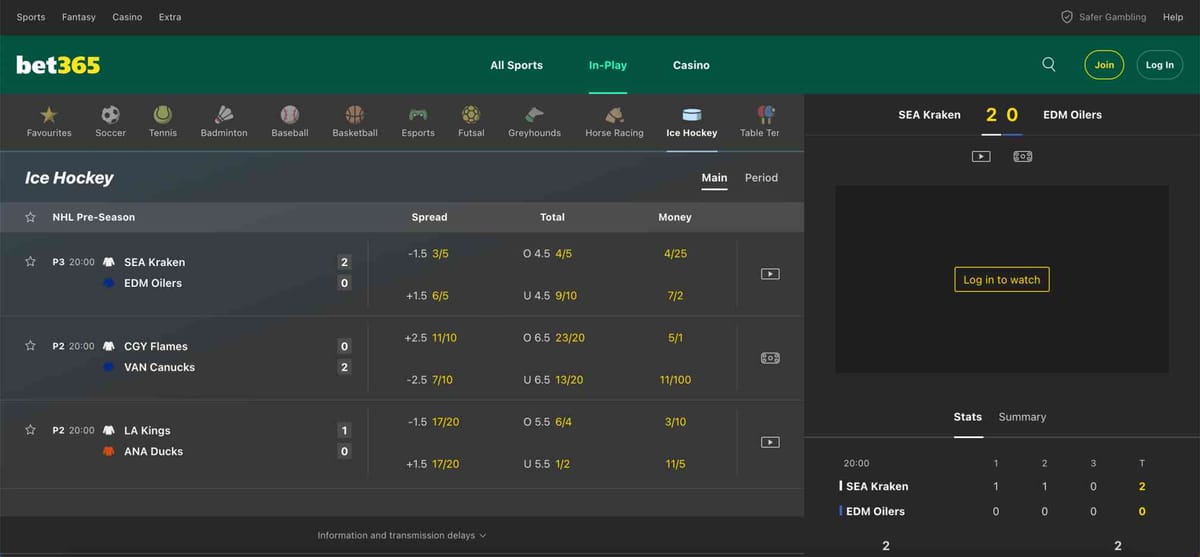Open the search magnifier icon
1200x557 pixels.
[1049, 64]
